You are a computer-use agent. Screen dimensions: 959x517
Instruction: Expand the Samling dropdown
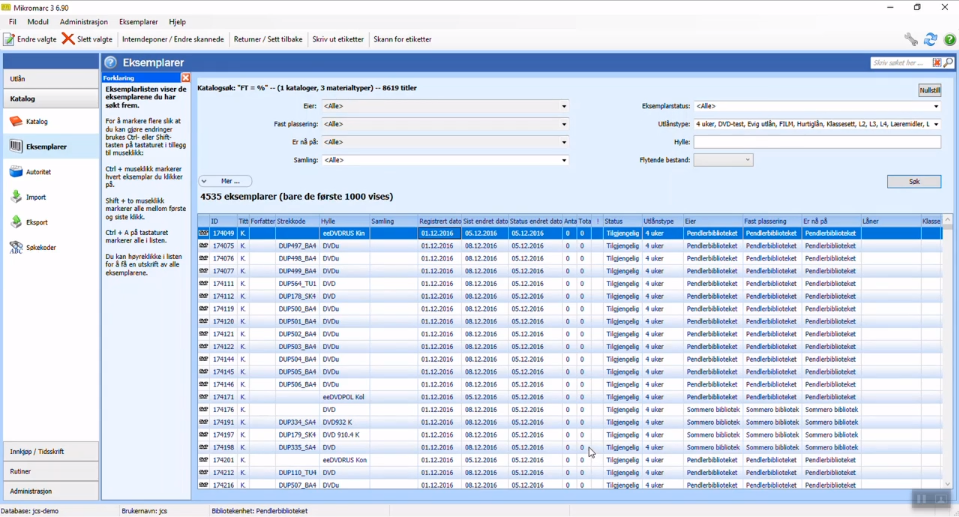point(564,160)
